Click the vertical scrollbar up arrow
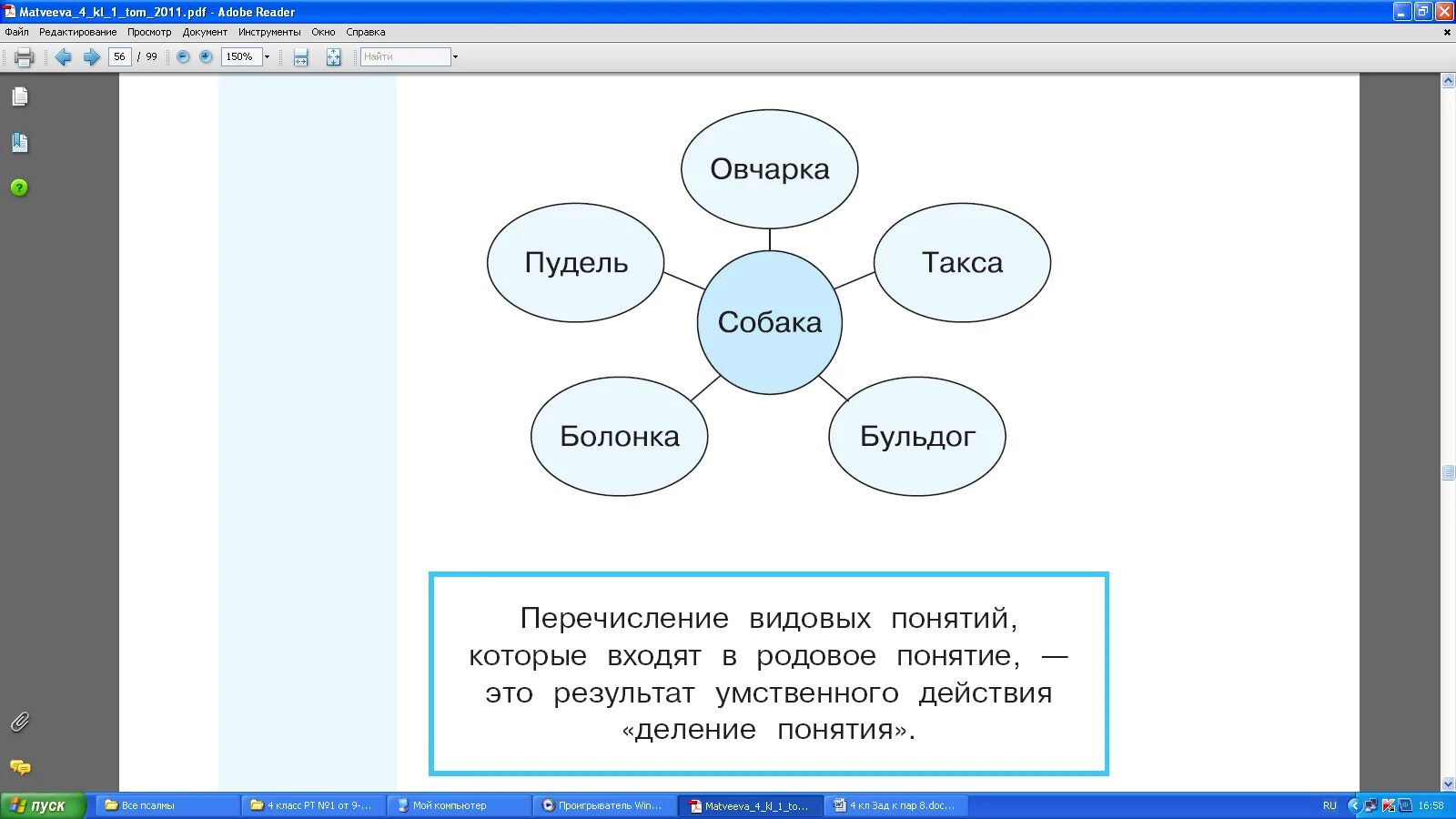The height and width of the screenshot is (819, 1456). coord(1448,81)
